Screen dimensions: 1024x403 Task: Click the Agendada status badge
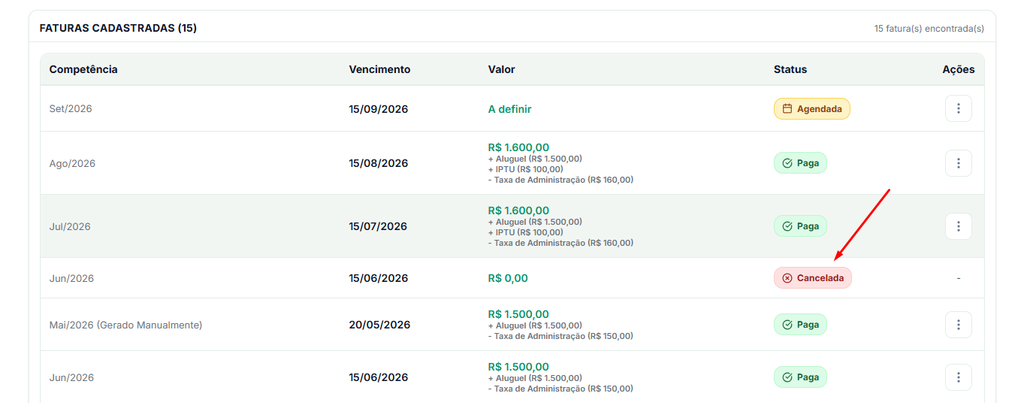tap(812, 109)
